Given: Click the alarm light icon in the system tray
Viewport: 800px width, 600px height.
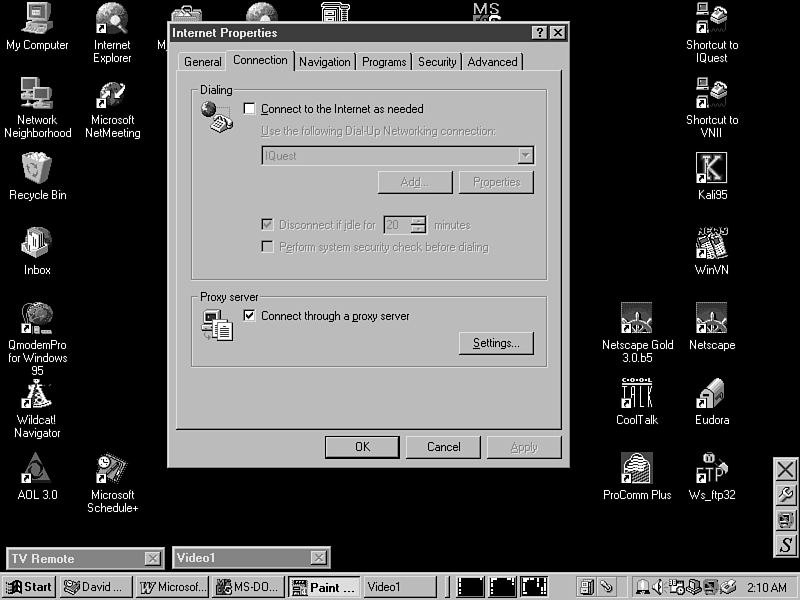Looking at the screenshot, I should coord(642,587).
